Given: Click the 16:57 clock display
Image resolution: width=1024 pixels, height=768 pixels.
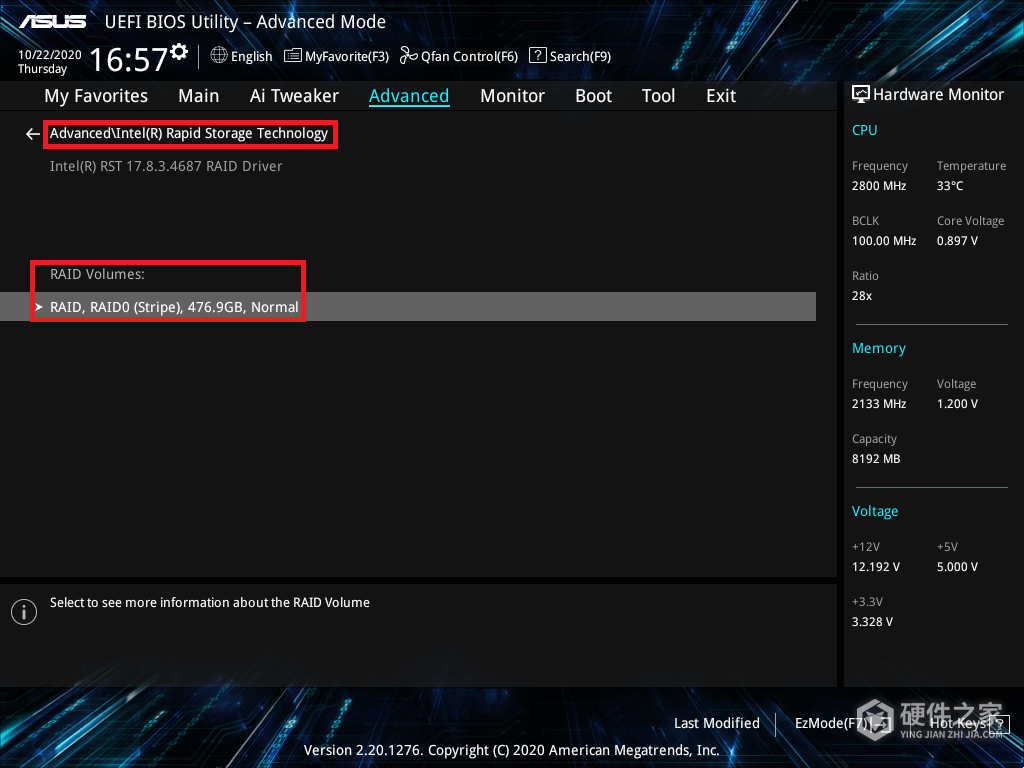Looking at the screenshot, I should (x=129, y=59).
